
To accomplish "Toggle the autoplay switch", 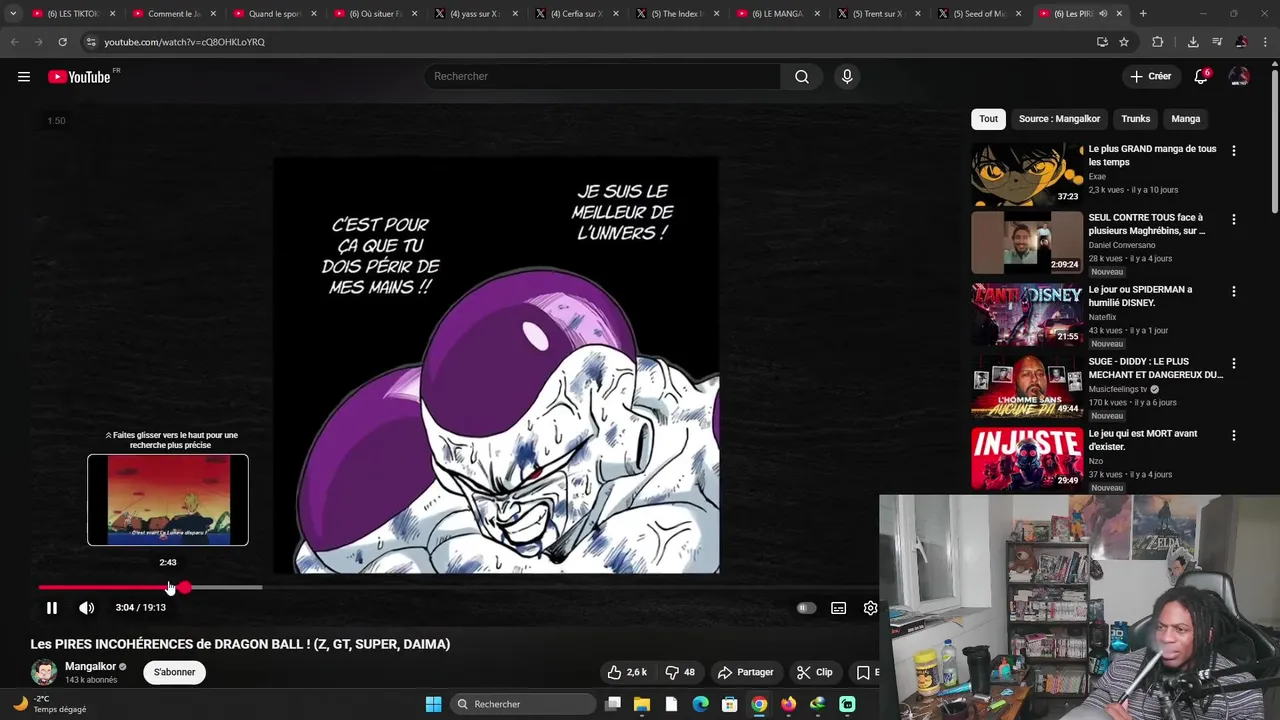I will (x=806, y=608).
